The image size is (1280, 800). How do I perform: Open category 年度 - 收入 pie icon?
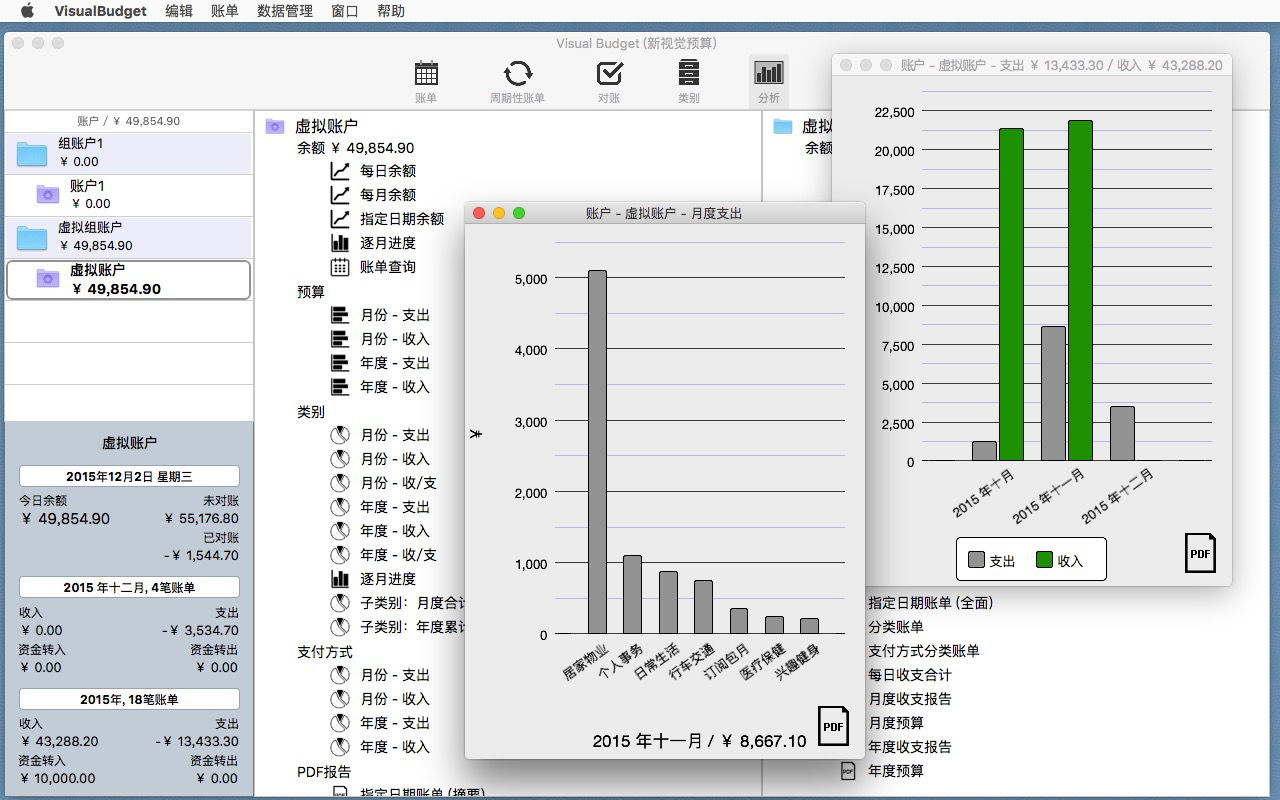(x=340, y=531)
